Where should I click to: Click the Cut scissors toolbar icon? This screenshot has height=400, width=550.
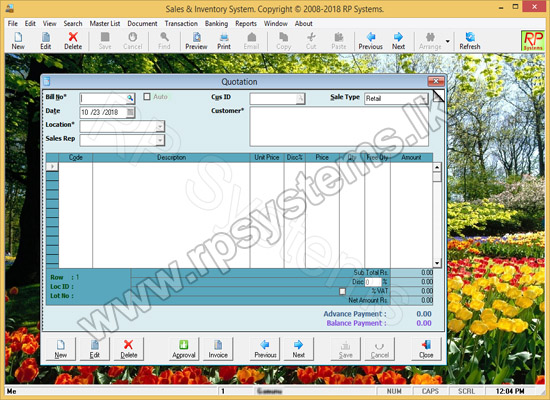pos(311,37)
